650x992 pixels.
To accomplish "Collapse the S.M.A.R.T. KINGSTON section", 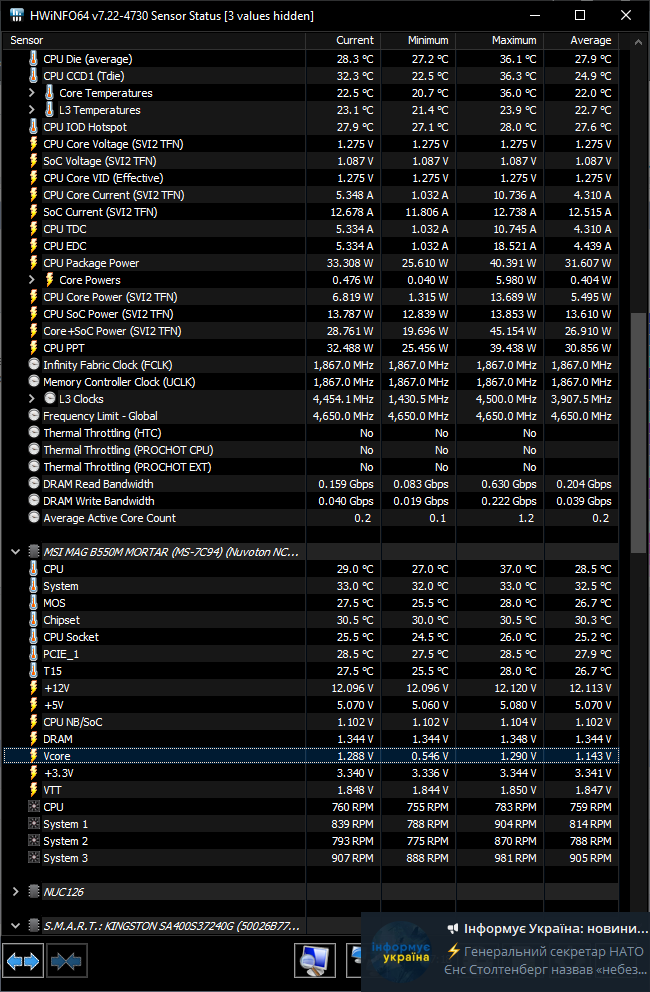I will 16,926.
